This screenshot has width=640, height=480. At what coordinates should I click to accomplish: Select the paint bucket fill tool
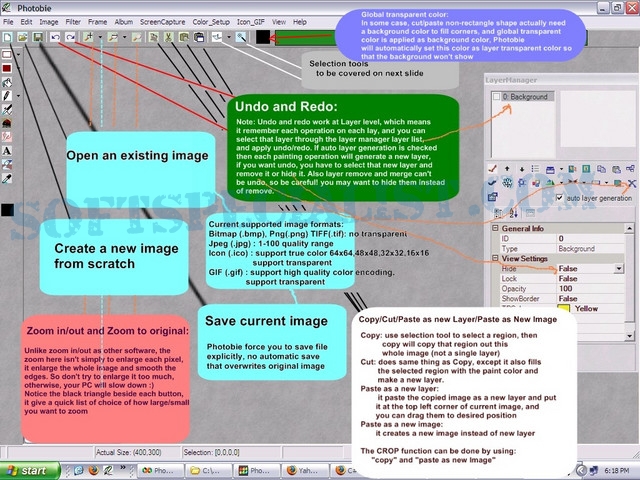(7, 82)
